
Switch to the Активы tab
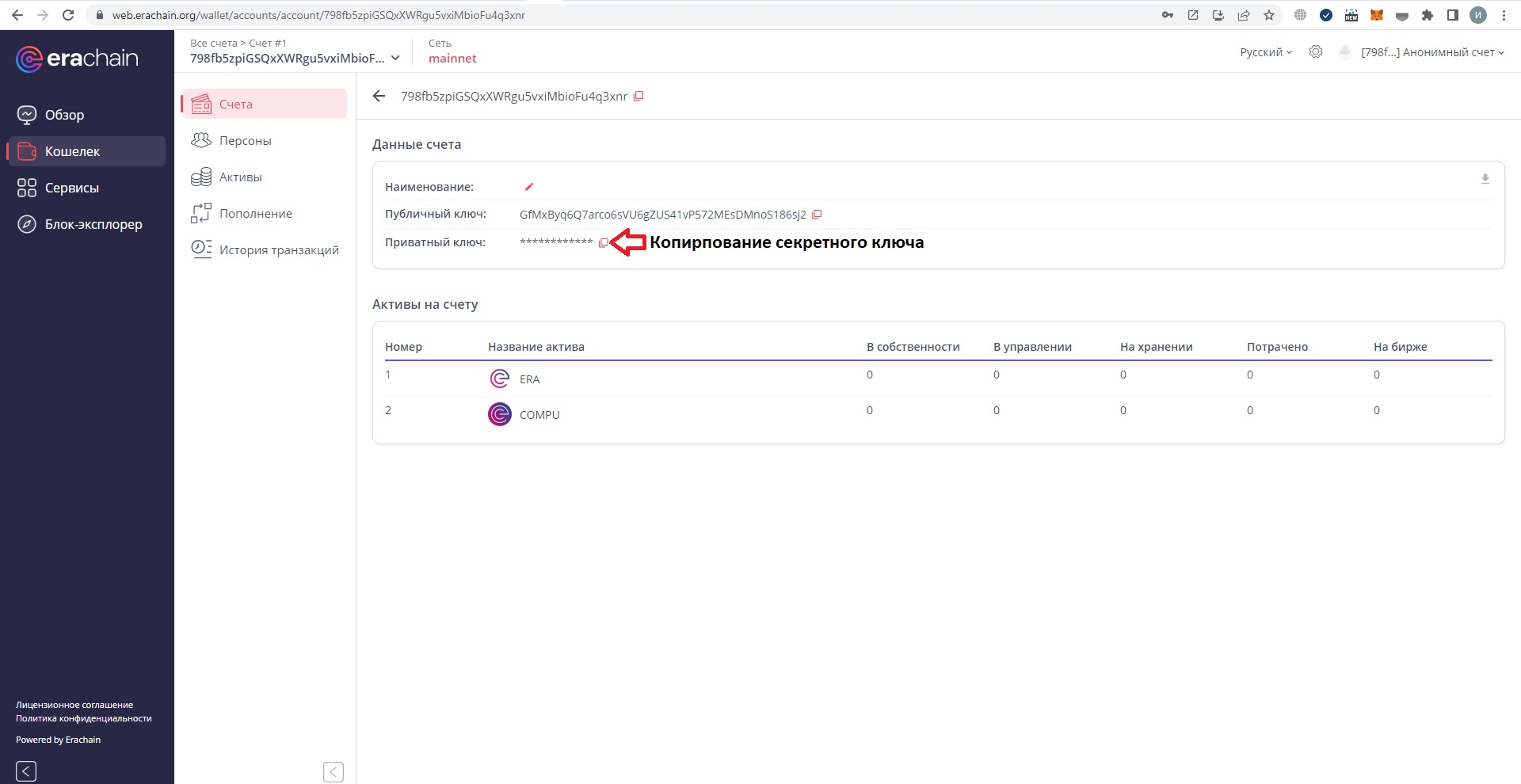(x=240, y=177)
